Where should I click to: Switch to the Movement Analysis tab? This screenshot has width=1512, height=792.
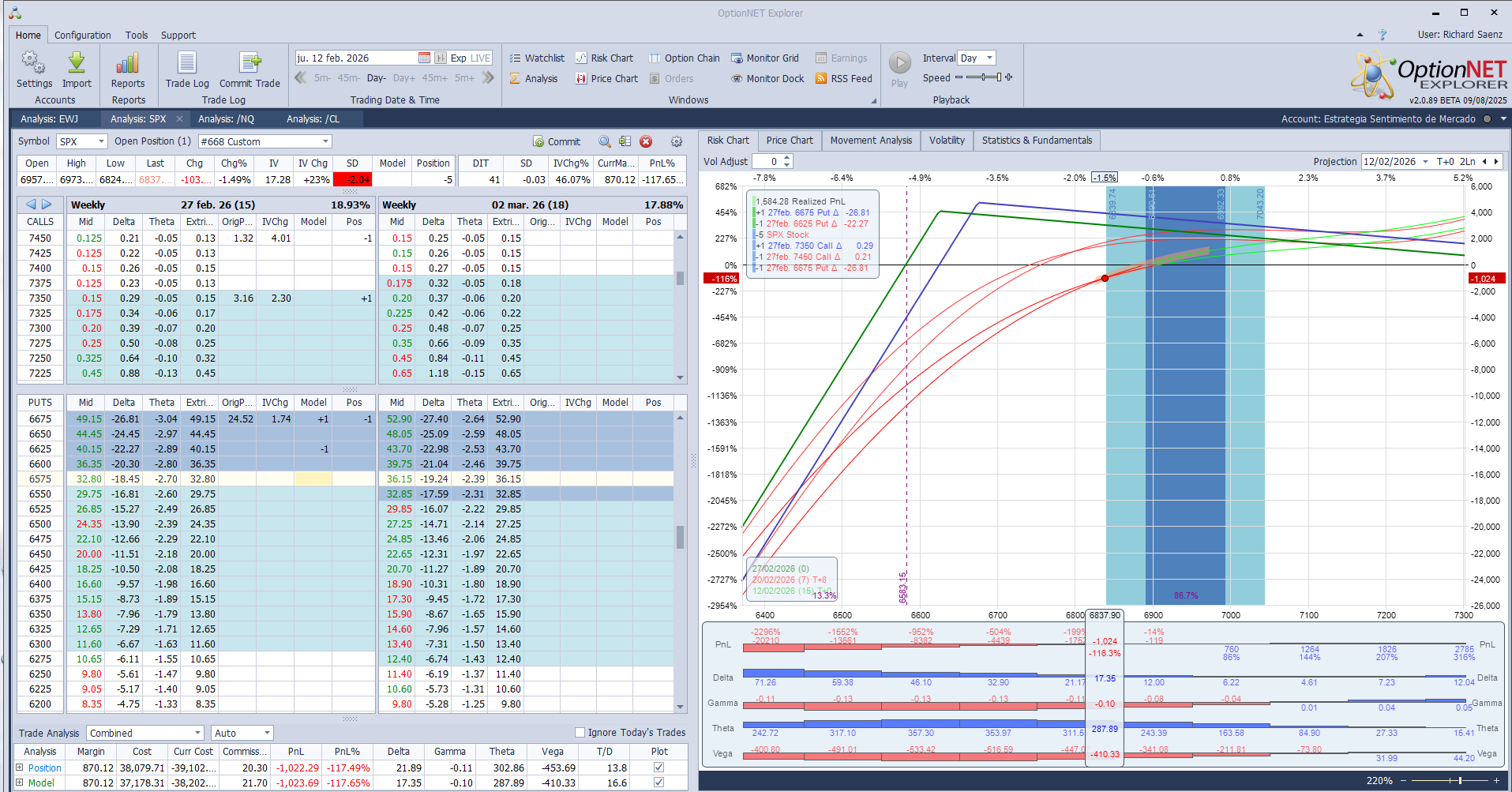pyautogui.click(x=871, y=141)
